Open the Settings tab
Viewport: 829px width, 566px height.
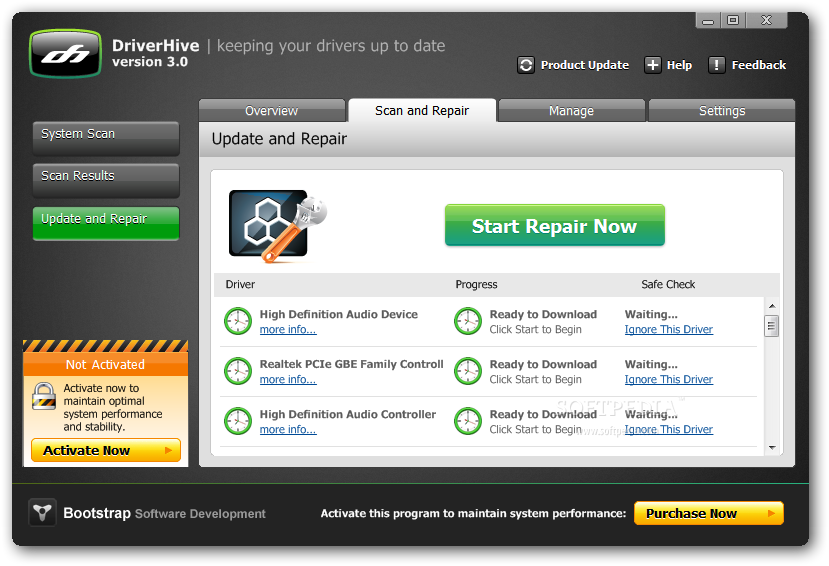[x=722, y=110]
